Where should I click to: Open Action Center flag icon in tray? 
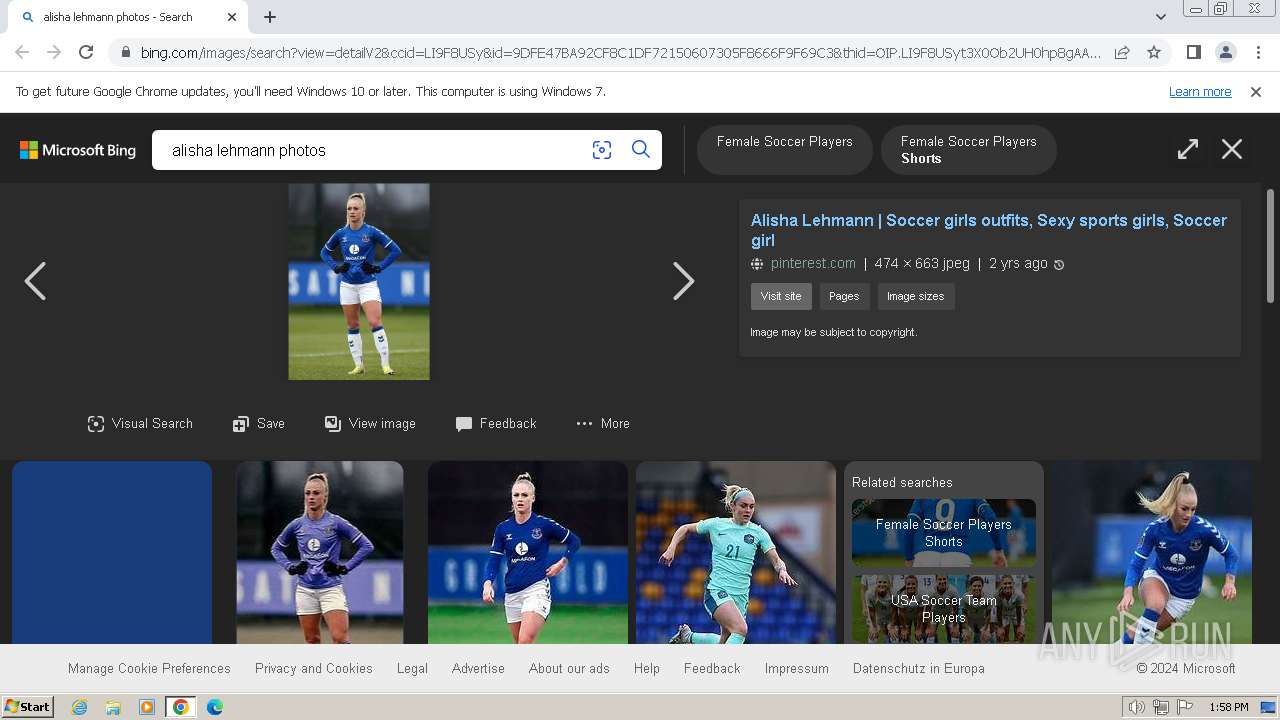click(x=1185, y=707)
